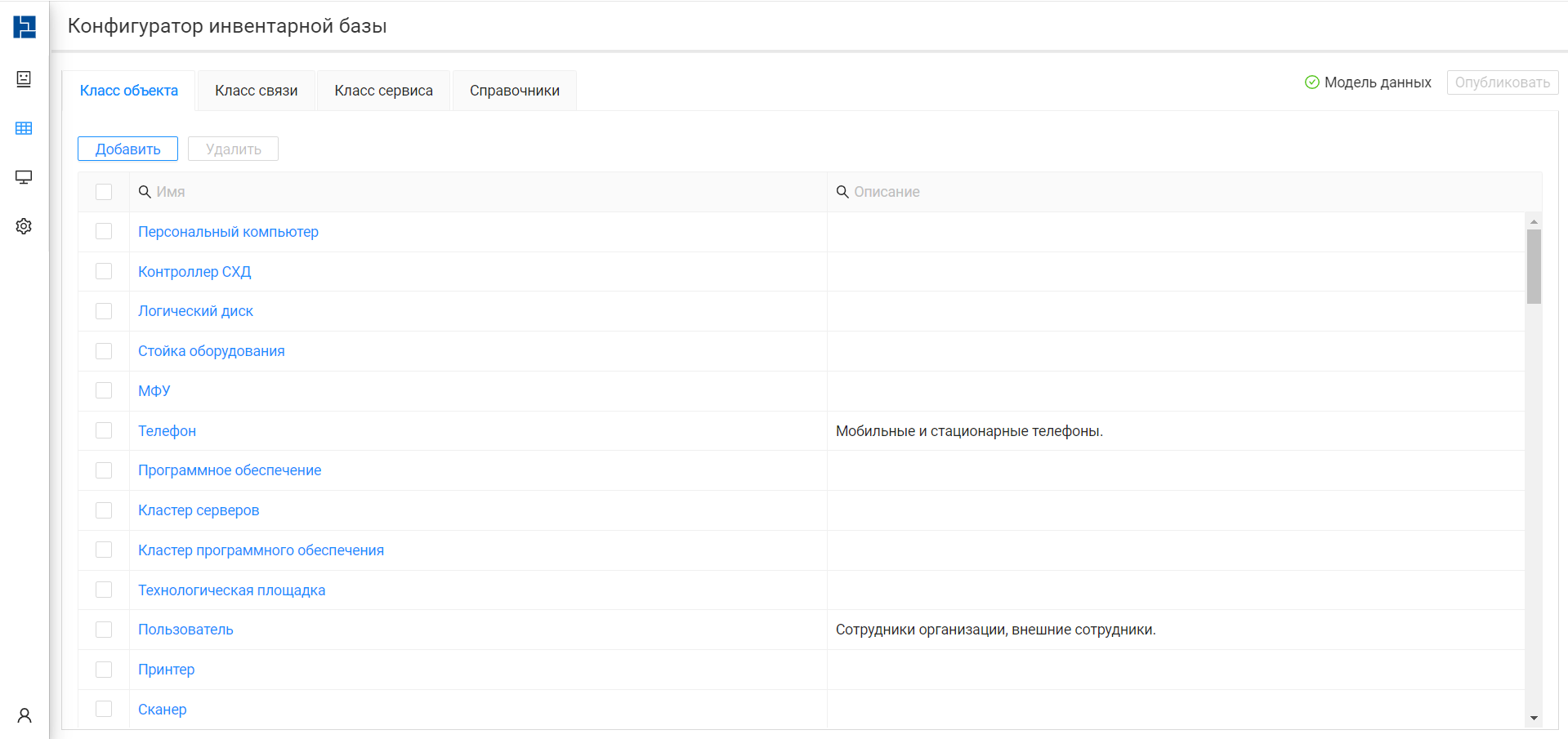Open the Кластер серверов link
Viewport: 1568px width, 739px height.
tap(199, 510)
